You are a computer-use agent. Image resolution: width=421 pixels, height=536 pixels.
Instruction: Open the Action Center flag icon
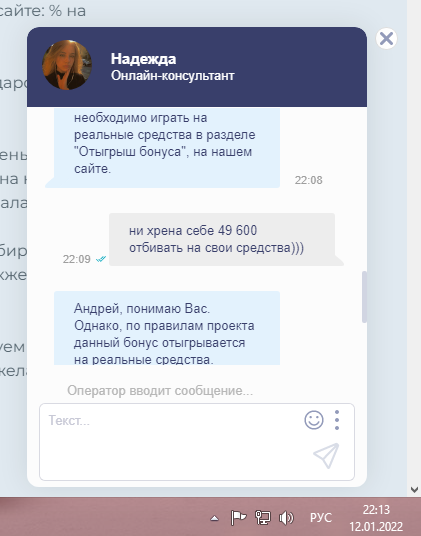tap(238, 518)
